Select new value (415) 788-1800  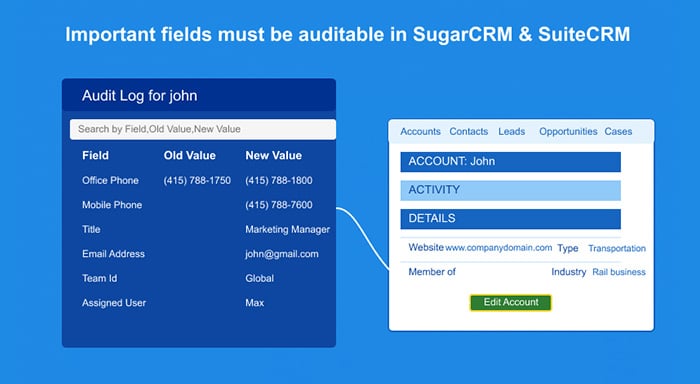coord(279,180)
